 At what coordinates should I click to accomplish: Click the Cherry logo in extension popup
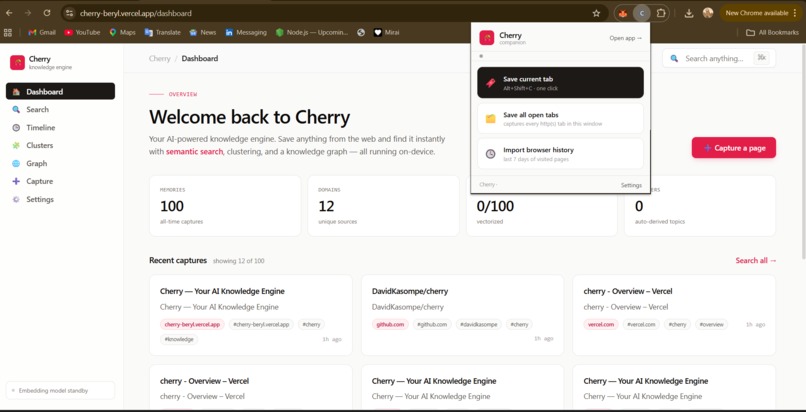(487, 38)
